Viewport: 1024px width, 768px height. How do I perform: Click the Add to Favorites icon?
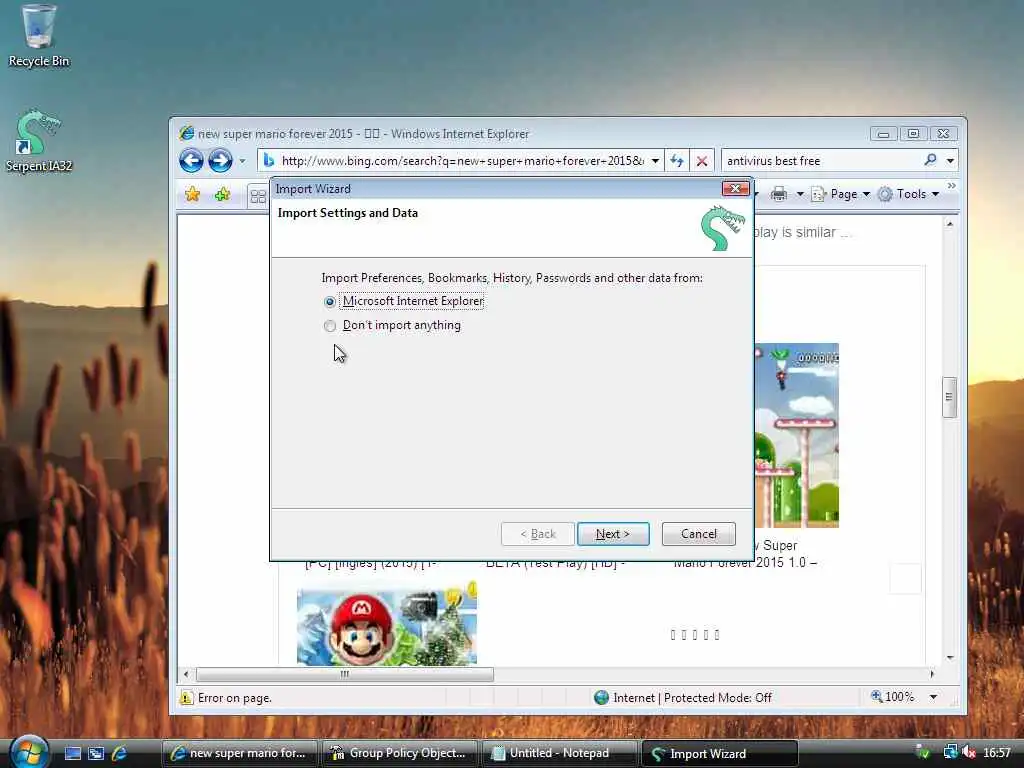pyautogui.click(x=223, y=194)
